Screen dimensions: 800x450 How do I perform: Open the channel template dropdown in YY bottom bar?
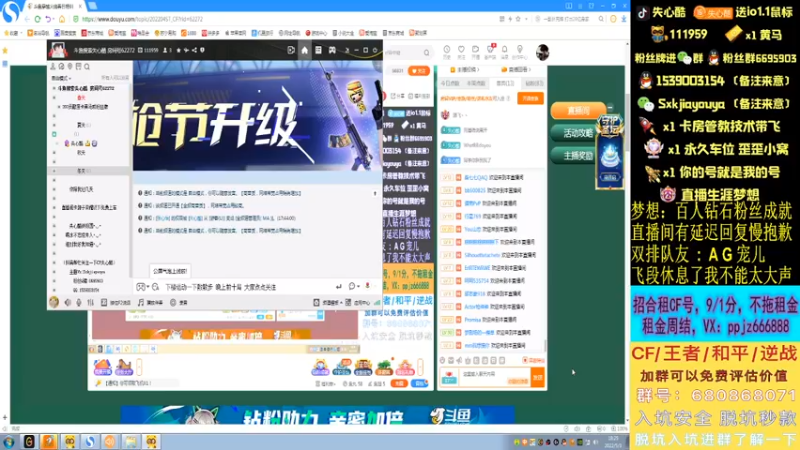[x=327, y=303]
